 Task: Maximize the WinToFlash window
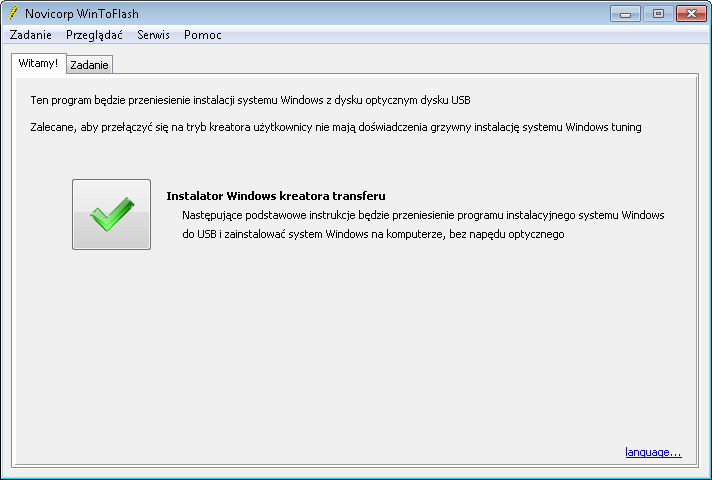coord(658,14)
